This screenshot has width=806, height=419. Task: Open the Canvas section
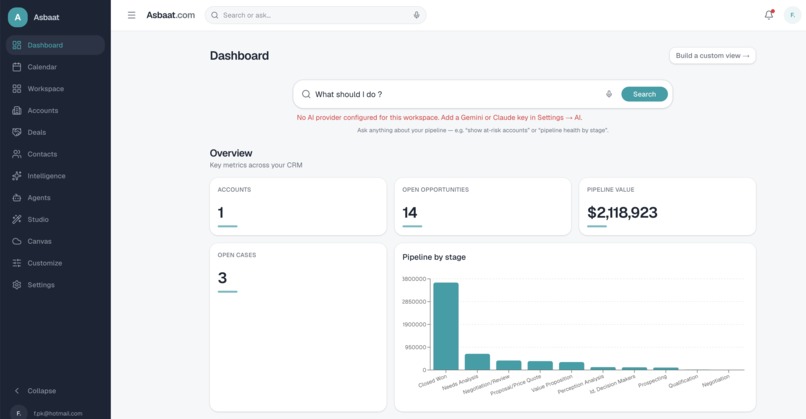(56, 241)
